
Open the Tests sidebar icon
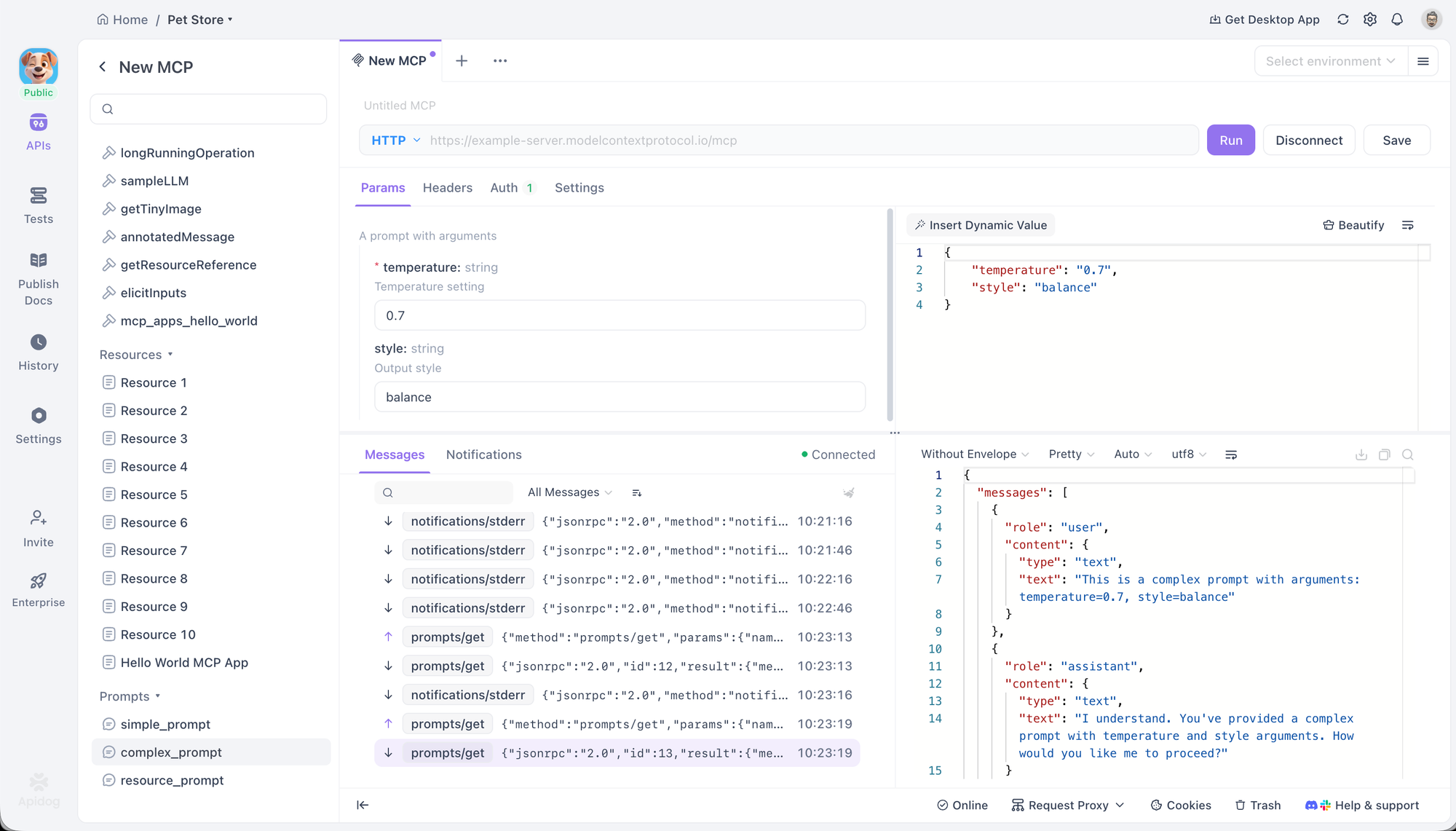[x=39, y=205]
